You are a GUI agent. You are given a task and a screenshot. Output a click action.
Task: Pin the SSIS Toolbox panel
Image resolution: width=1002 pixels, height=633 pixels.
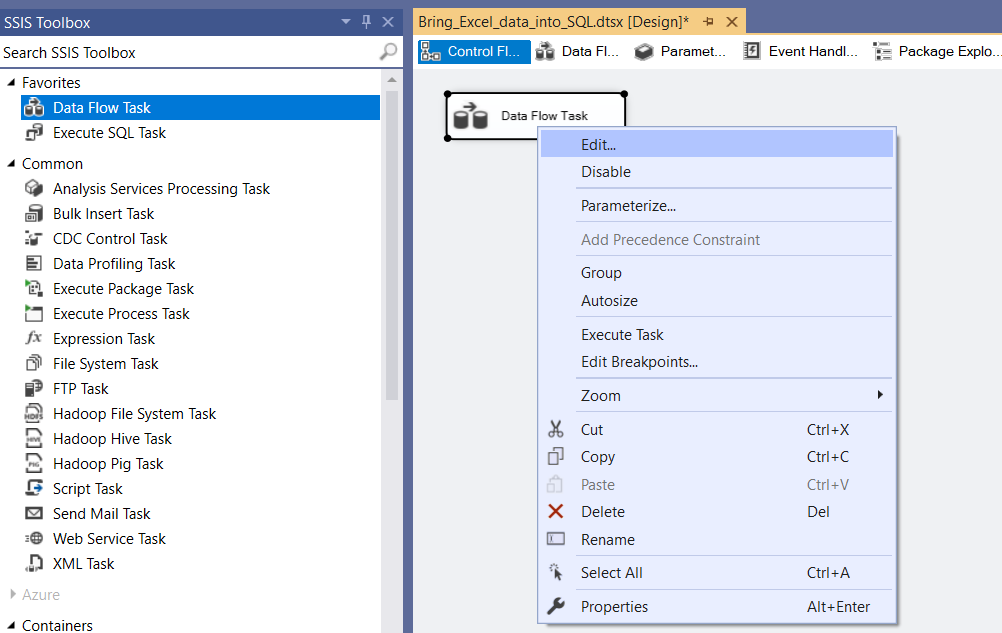pos(366,22)
